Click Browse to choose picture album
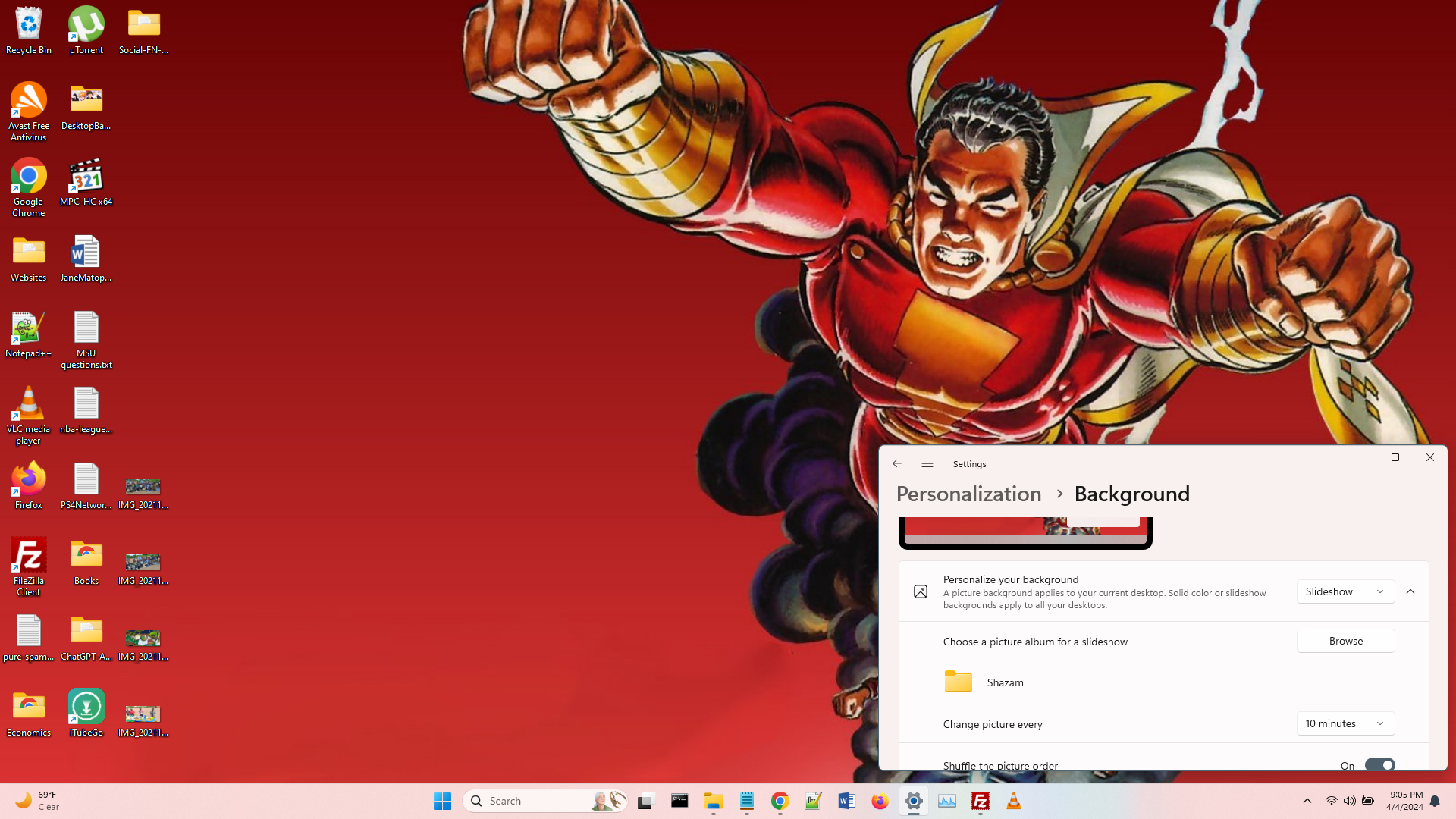 pos(1345,641)
